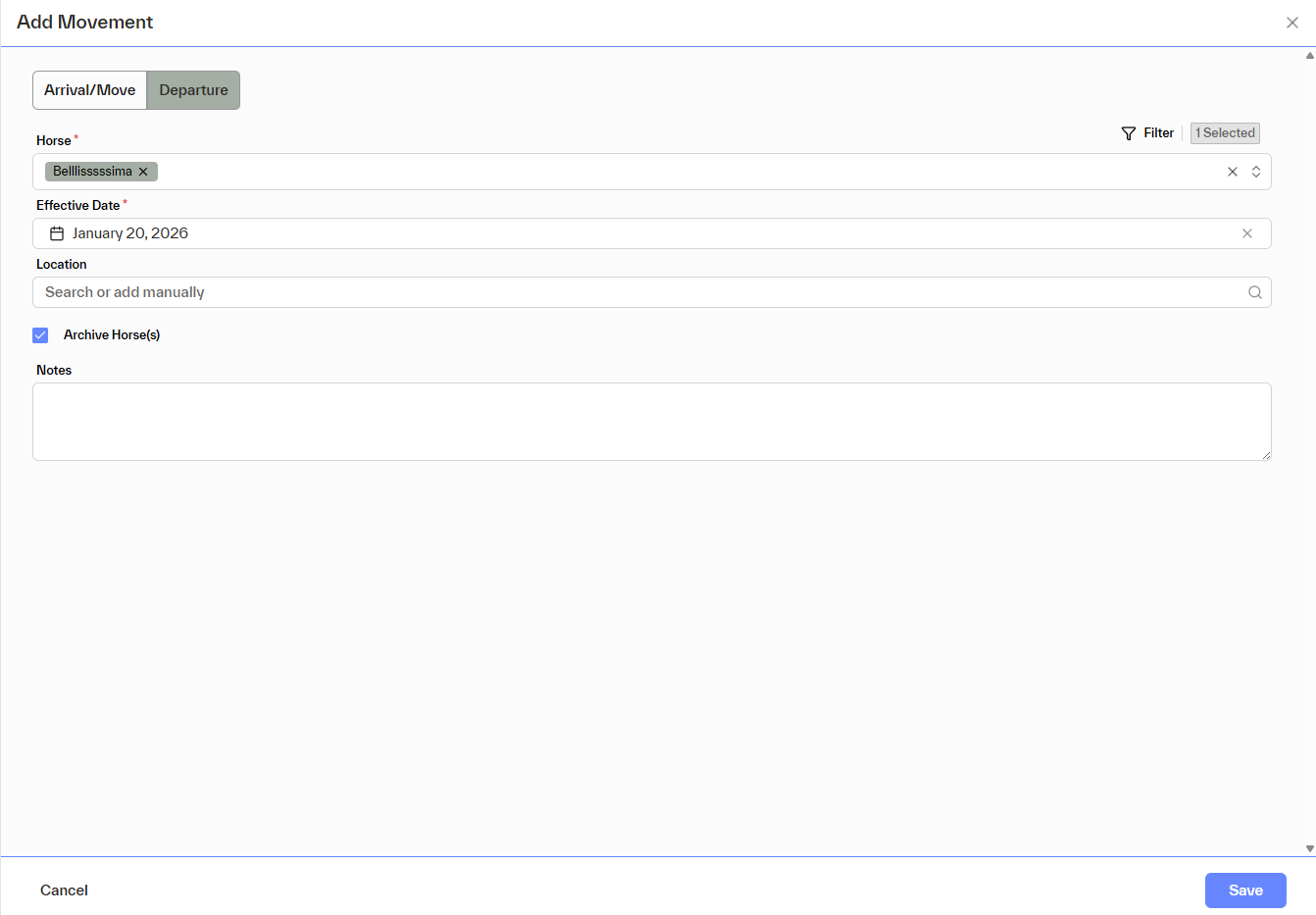
Task: Clear the Effective Date value
Action: pyautogui.click(x=1247, y=233)
